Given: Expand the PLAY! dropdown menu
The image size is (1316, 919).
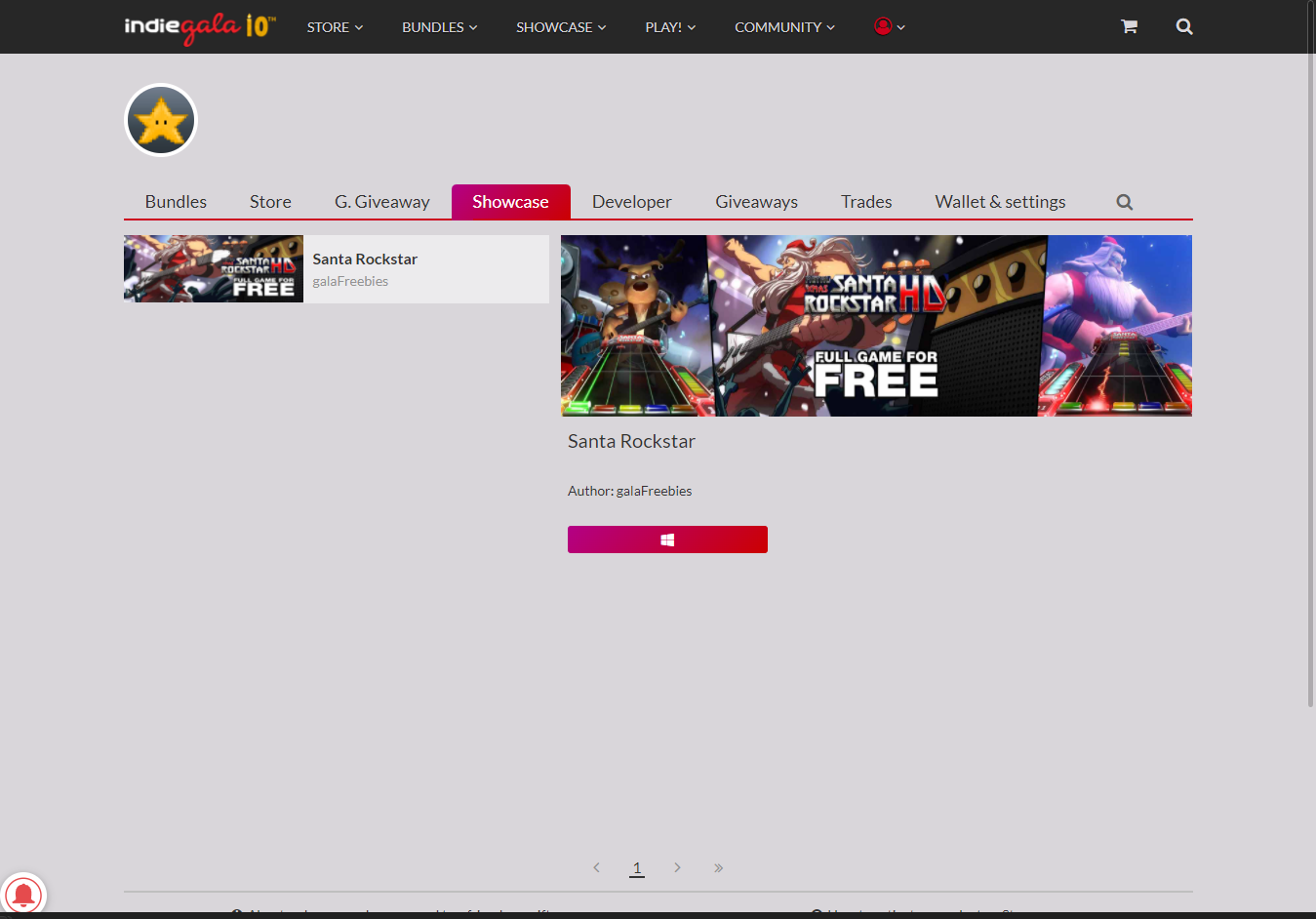Looking at the screenshot, I should coord(670,27).
